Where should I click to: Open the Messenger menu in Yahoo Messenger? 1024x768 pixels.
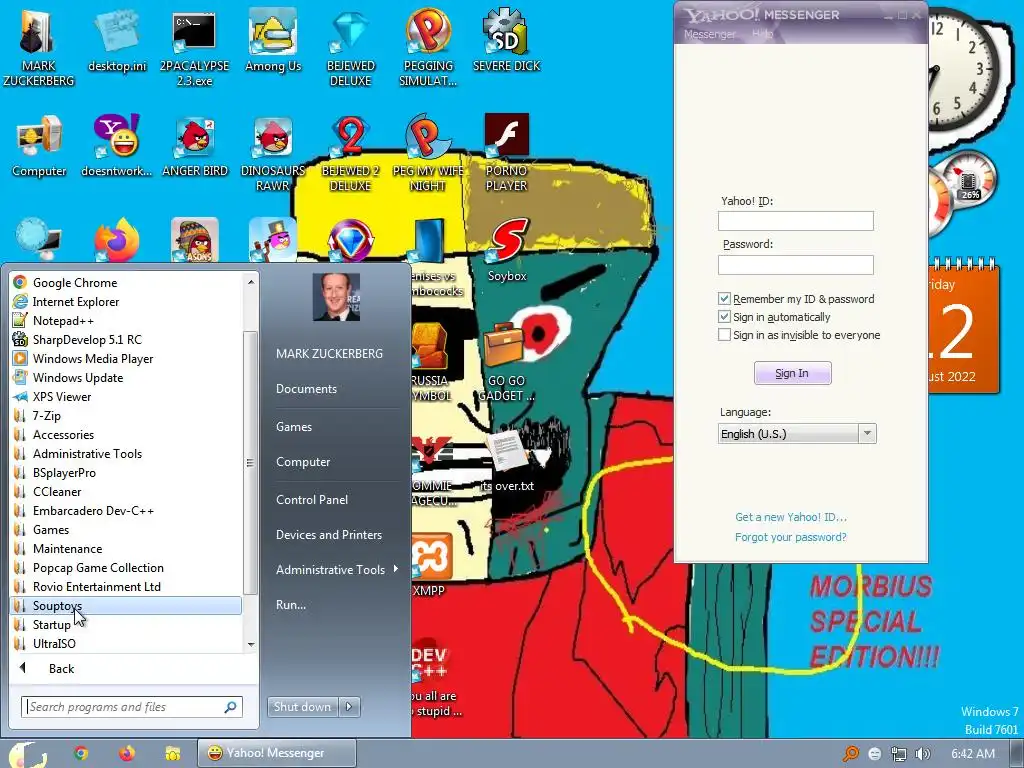(x=709, y=34)
